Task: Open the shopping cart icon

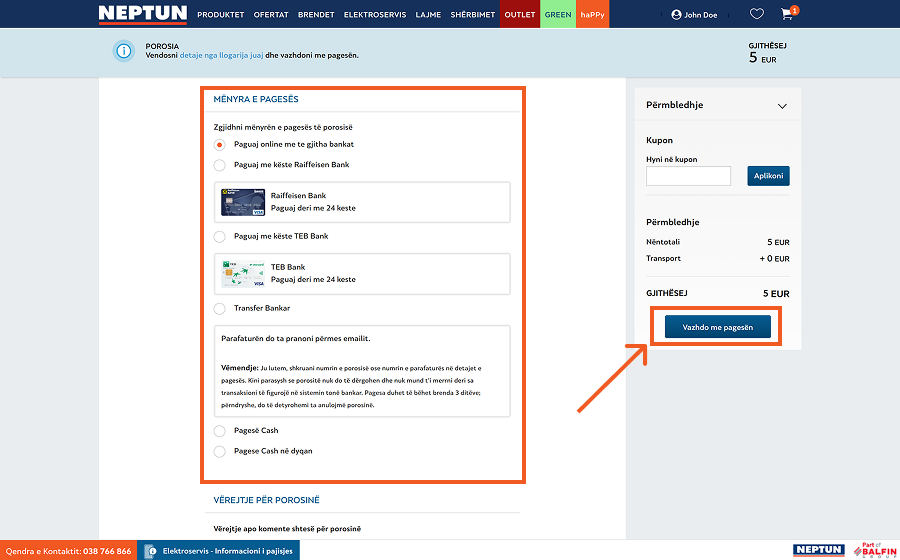Action: coord(787,15)
